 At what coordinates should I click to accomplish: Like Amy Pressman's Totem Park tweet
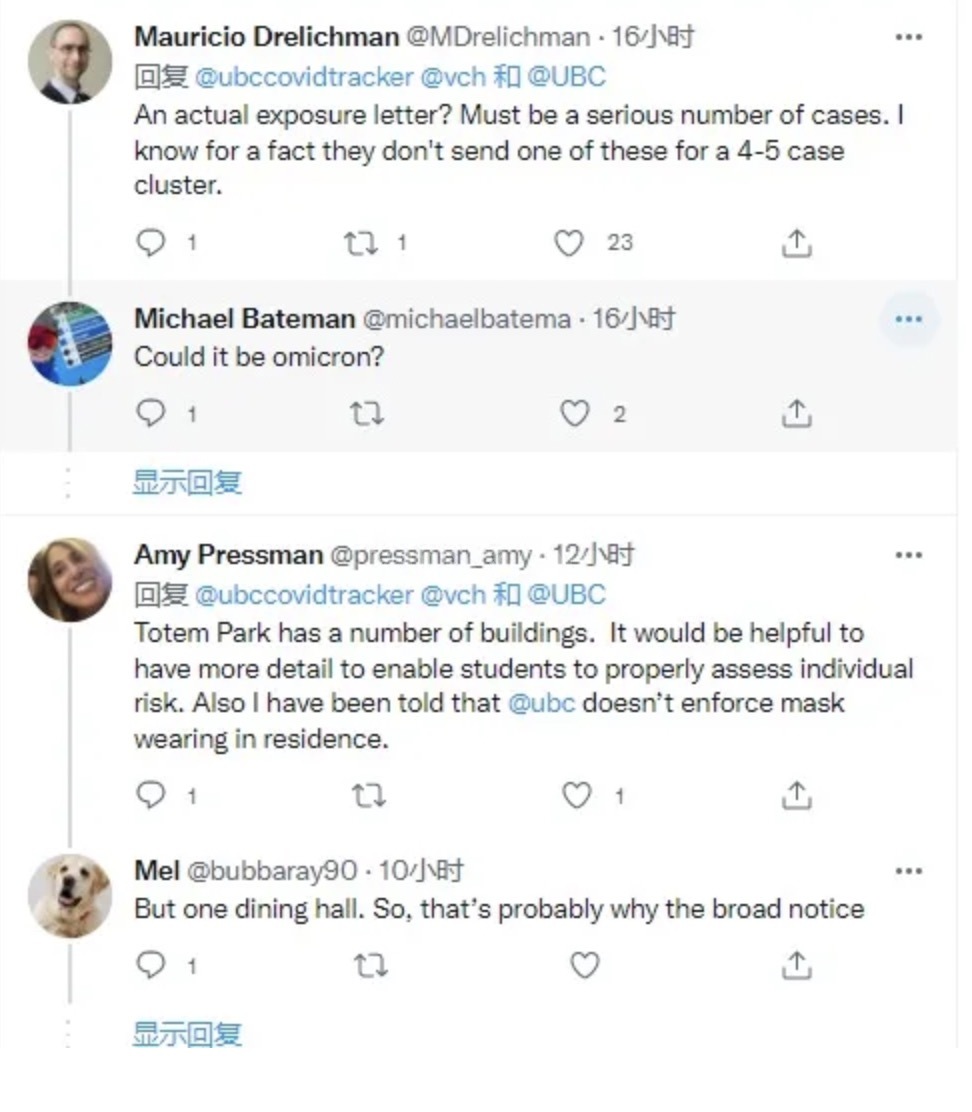click(x=576, y=796)
